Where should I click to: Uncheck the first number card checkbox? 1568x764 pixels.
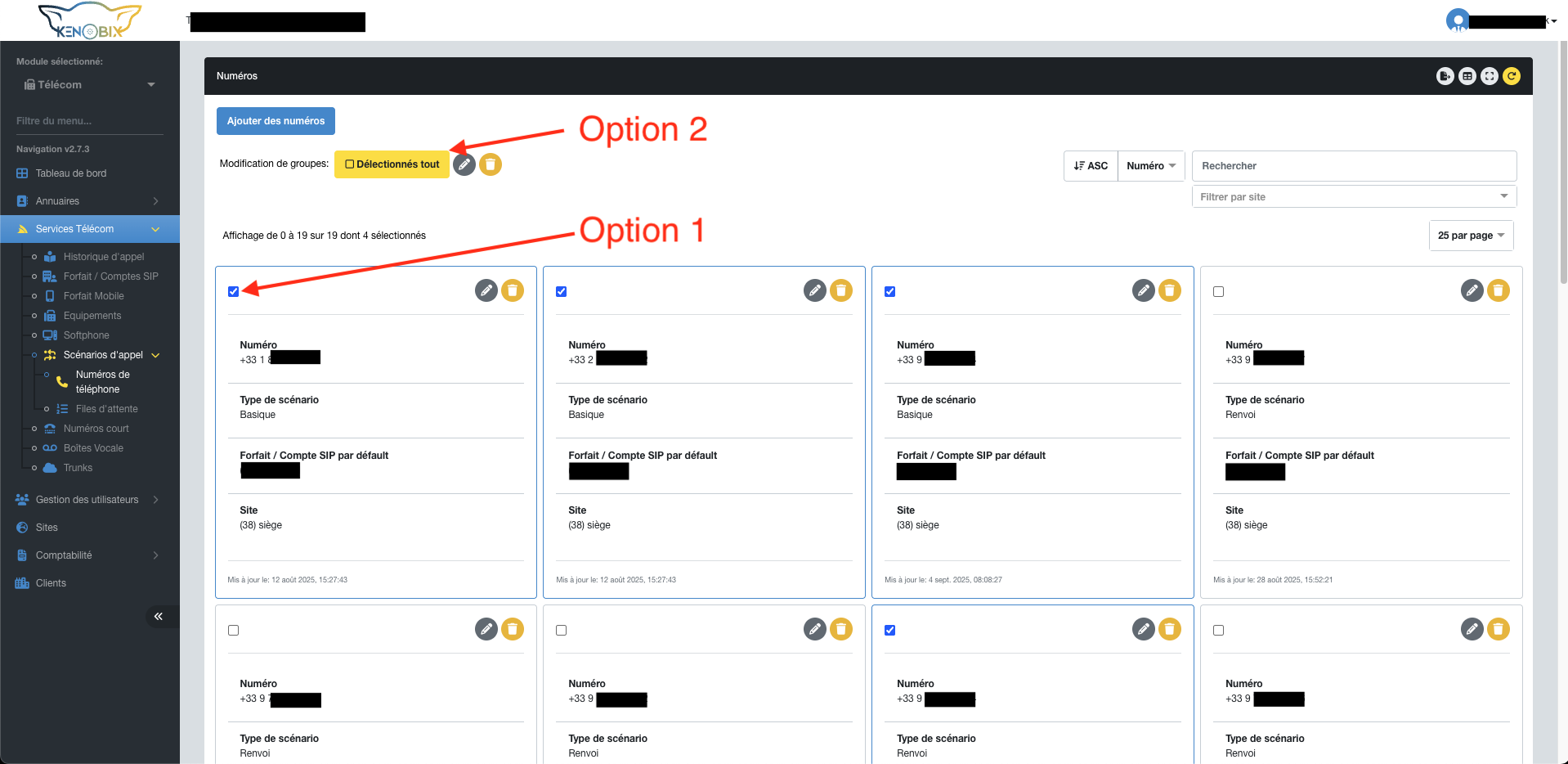pos(234,291)
